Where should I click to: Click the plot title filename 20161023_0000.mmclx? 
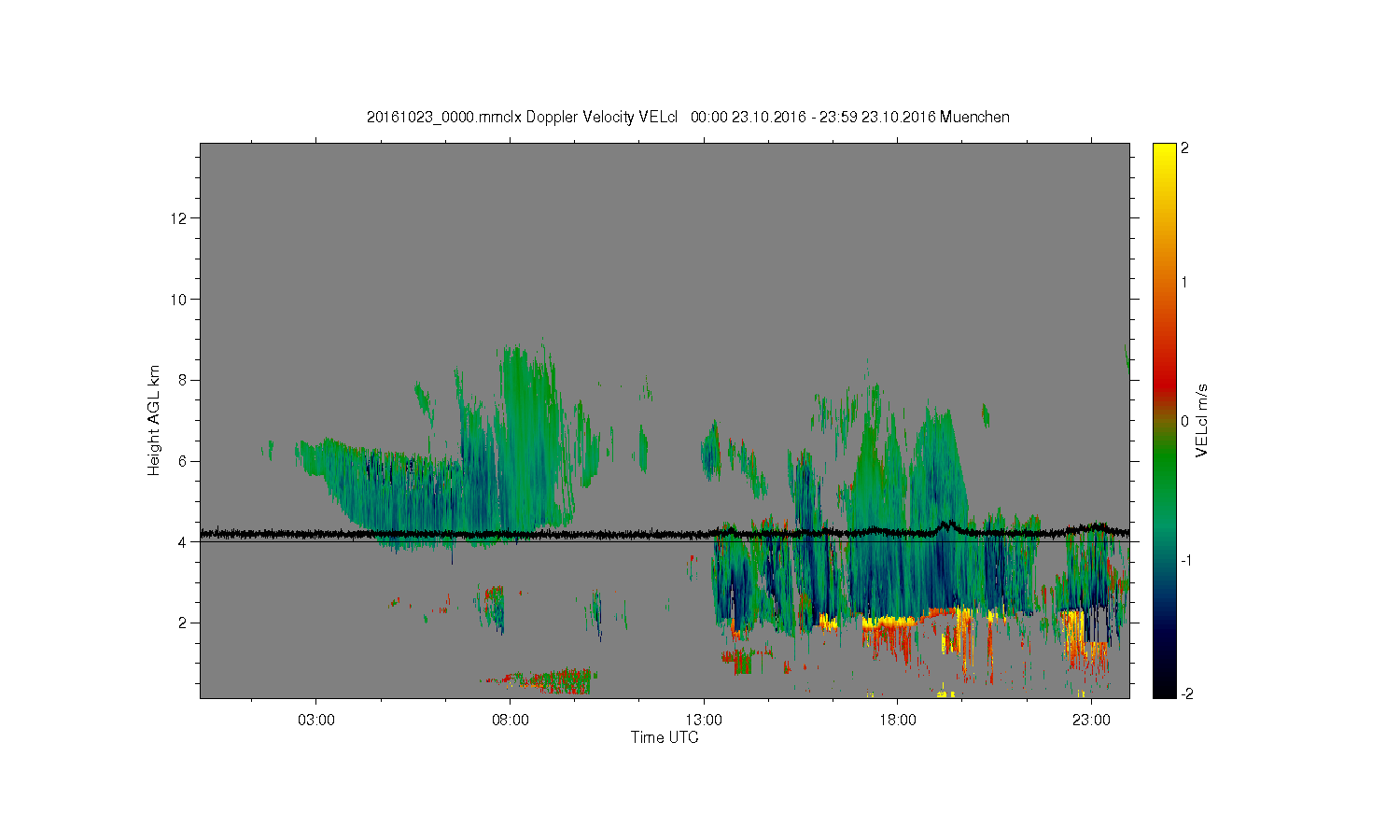pos(444,118)
